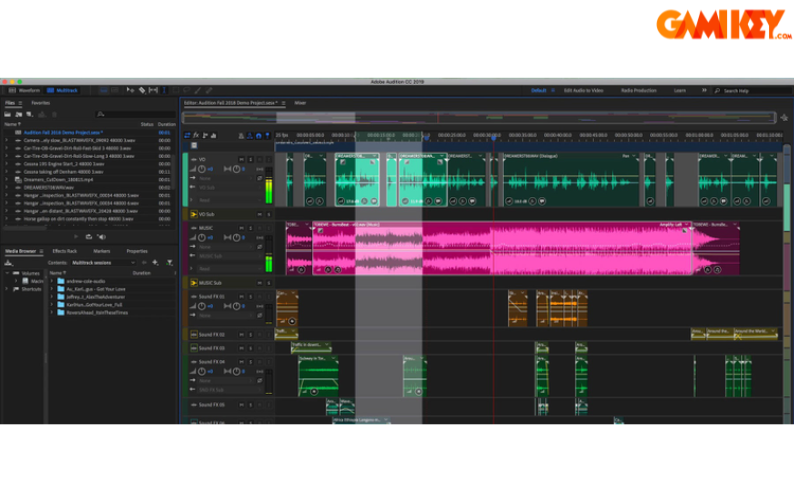
Task: Click the workspace overflow chevrons
Action: (704, 90)
